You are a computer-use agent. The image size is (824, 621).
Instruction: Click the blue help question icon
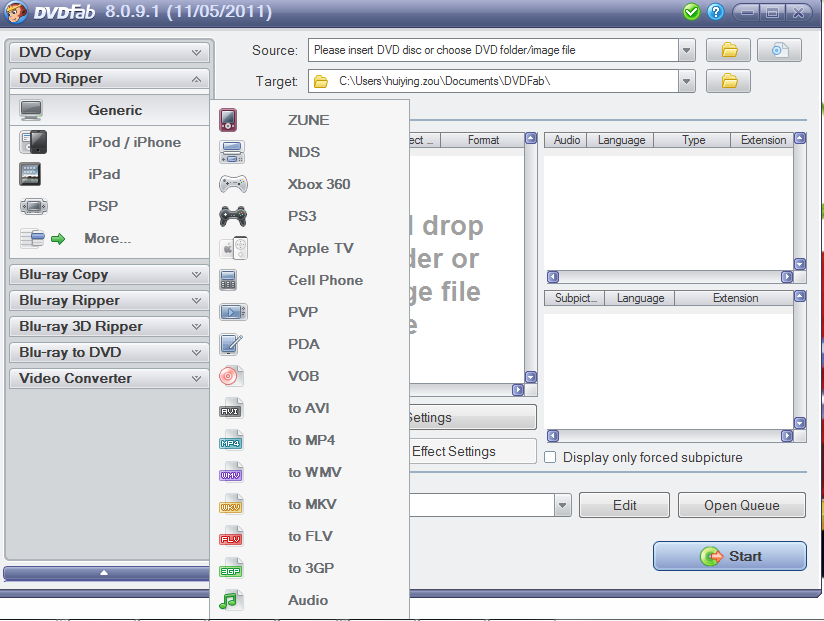(715, 12)
